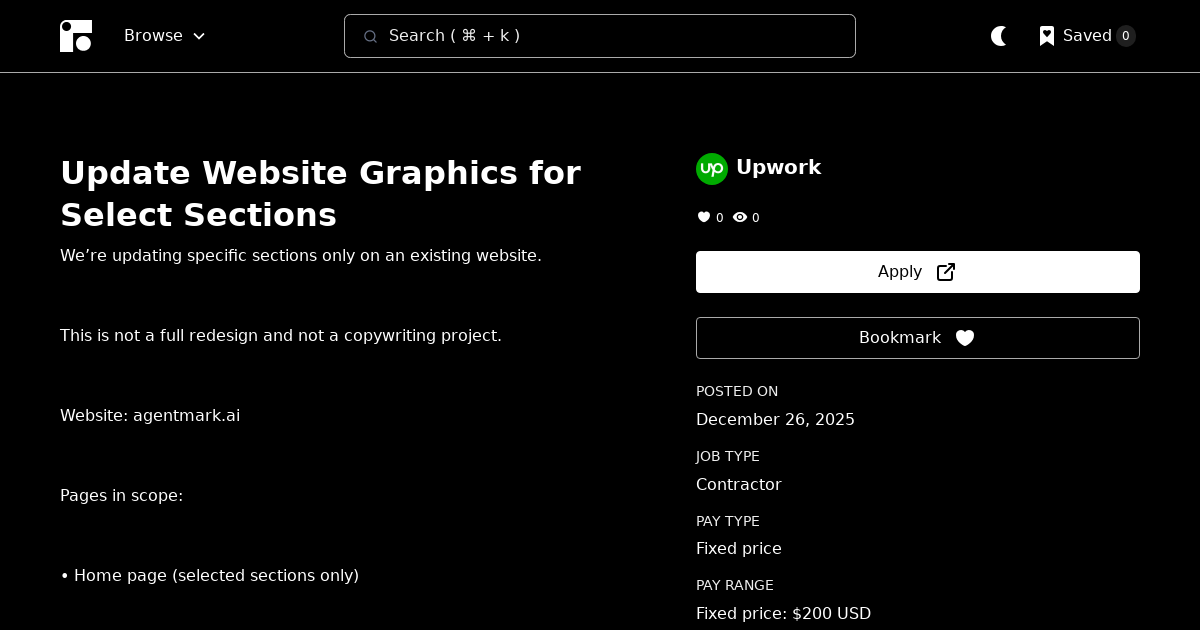Screen dimensions: 1200x630
Task: Toggle the Saved jobs counter badge
Action: 1126,36
